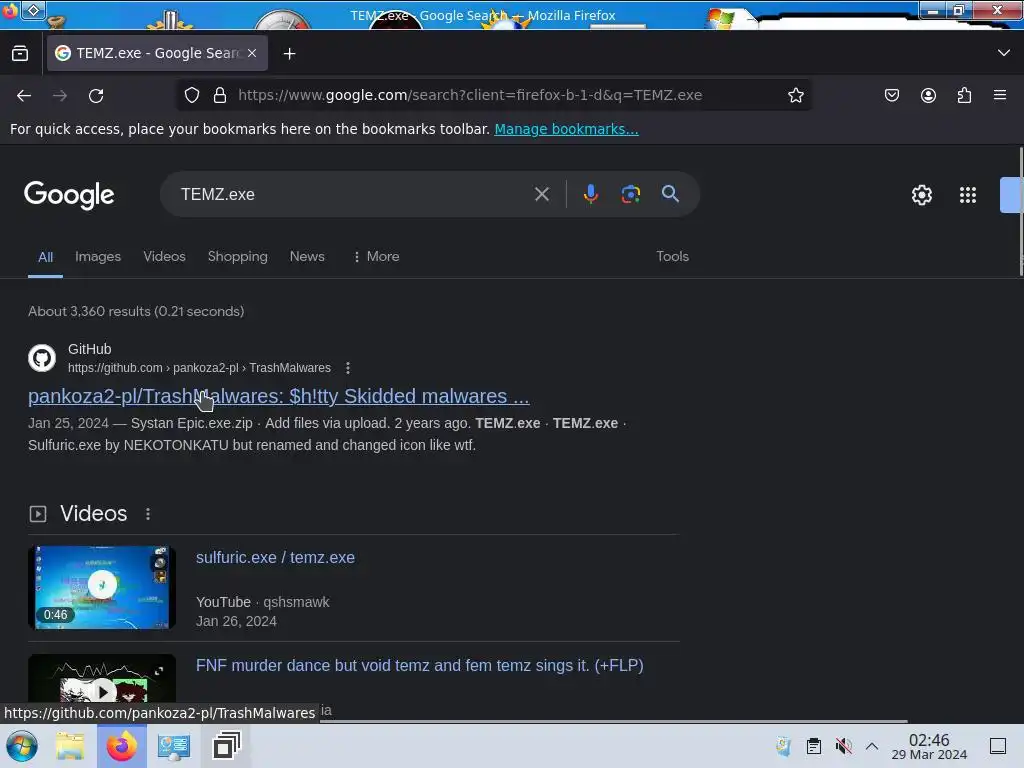Start voice search with microphone
The height and width of the screenshot is (768, 1024).
(x=590, y=194)
